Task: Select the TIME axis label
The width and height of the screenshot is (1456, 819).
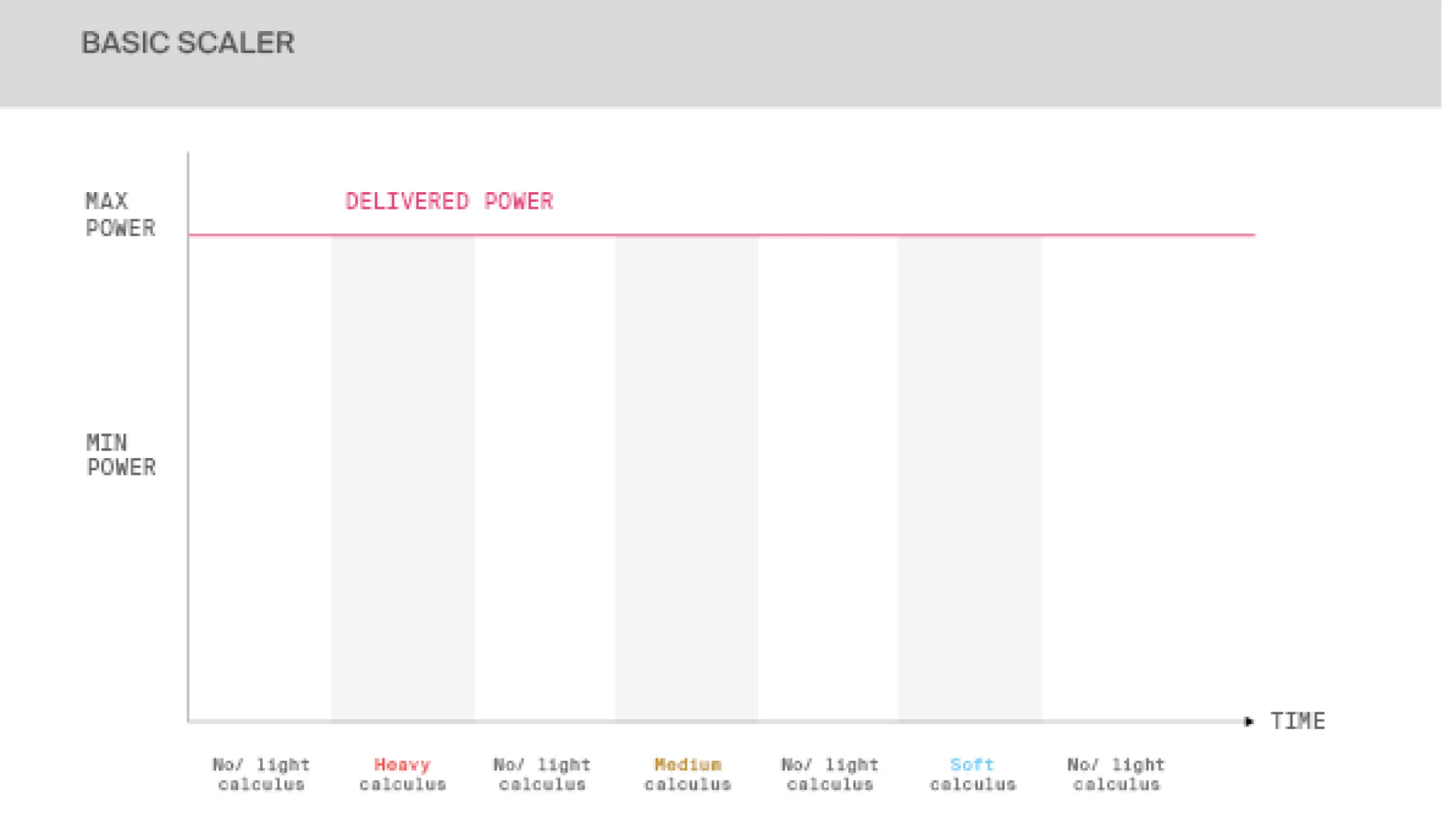Action: coord(1297,722)
